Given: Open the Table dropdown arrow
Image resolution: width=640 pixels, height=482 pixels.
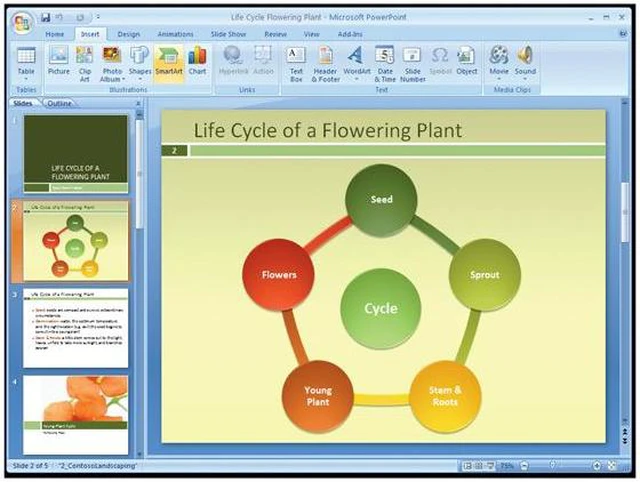Looking at the screenshot, I should point(26,79).
